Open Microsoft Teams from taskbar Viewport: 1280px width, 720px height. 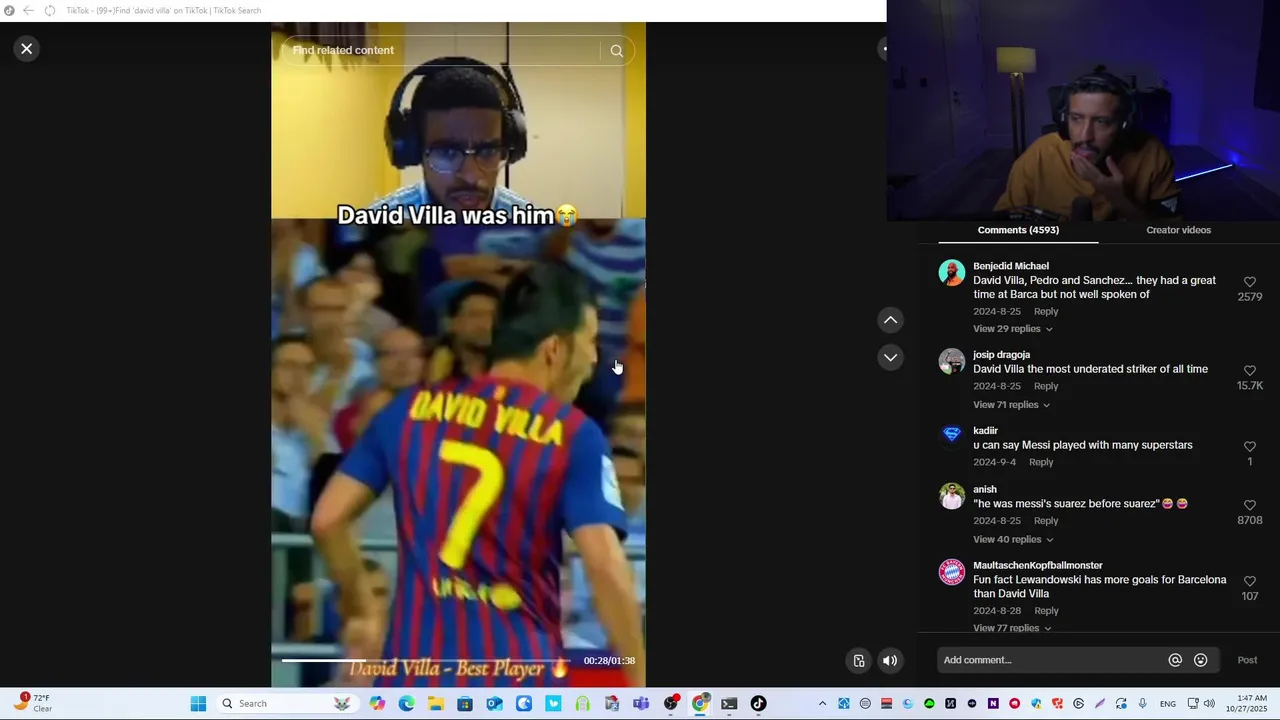[641, 704]
